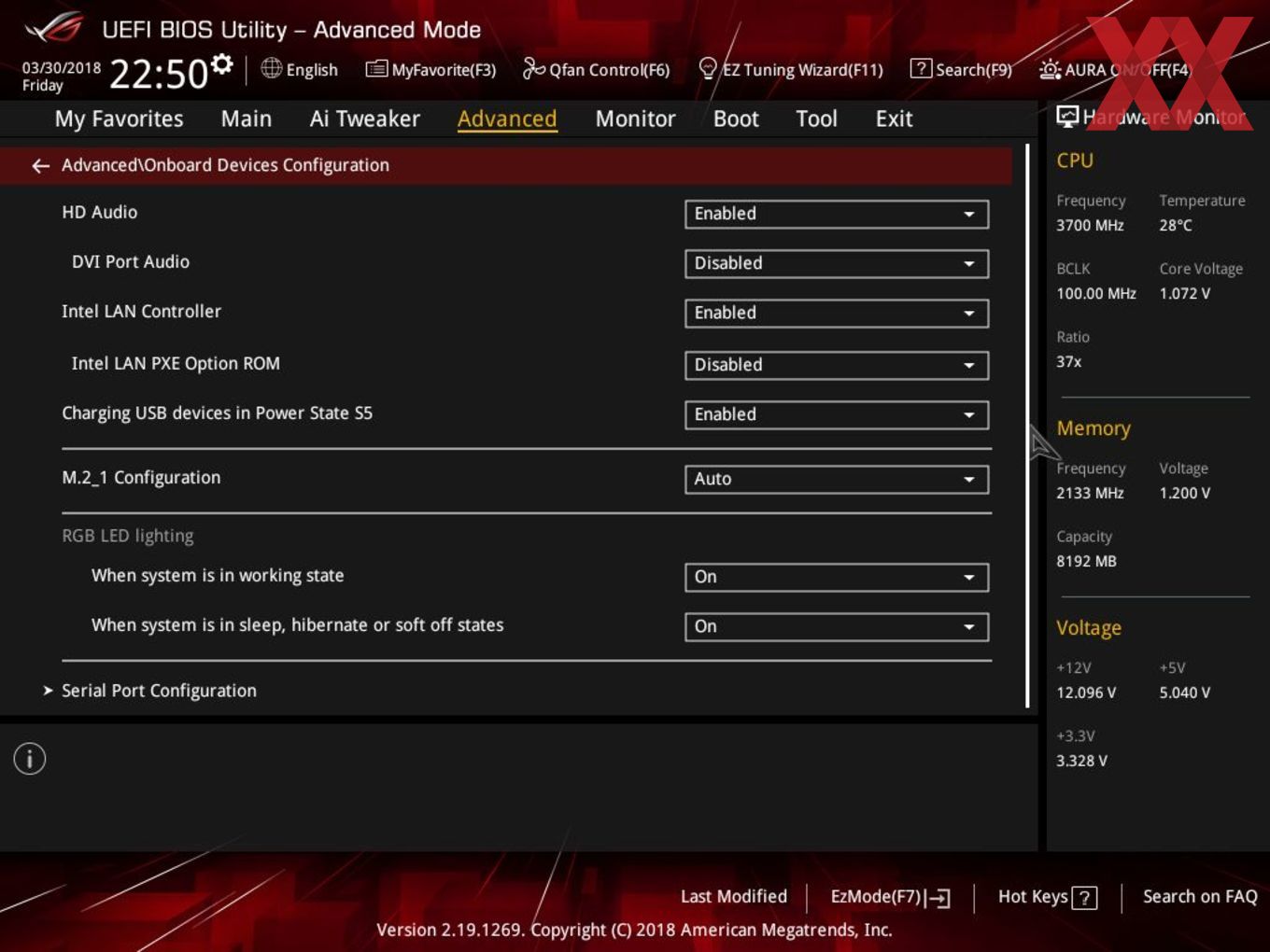The height and width of the screenshot is (952, 1270).
Task: Open the DVI Port Audio dropdown
Action: coord(837,263)
